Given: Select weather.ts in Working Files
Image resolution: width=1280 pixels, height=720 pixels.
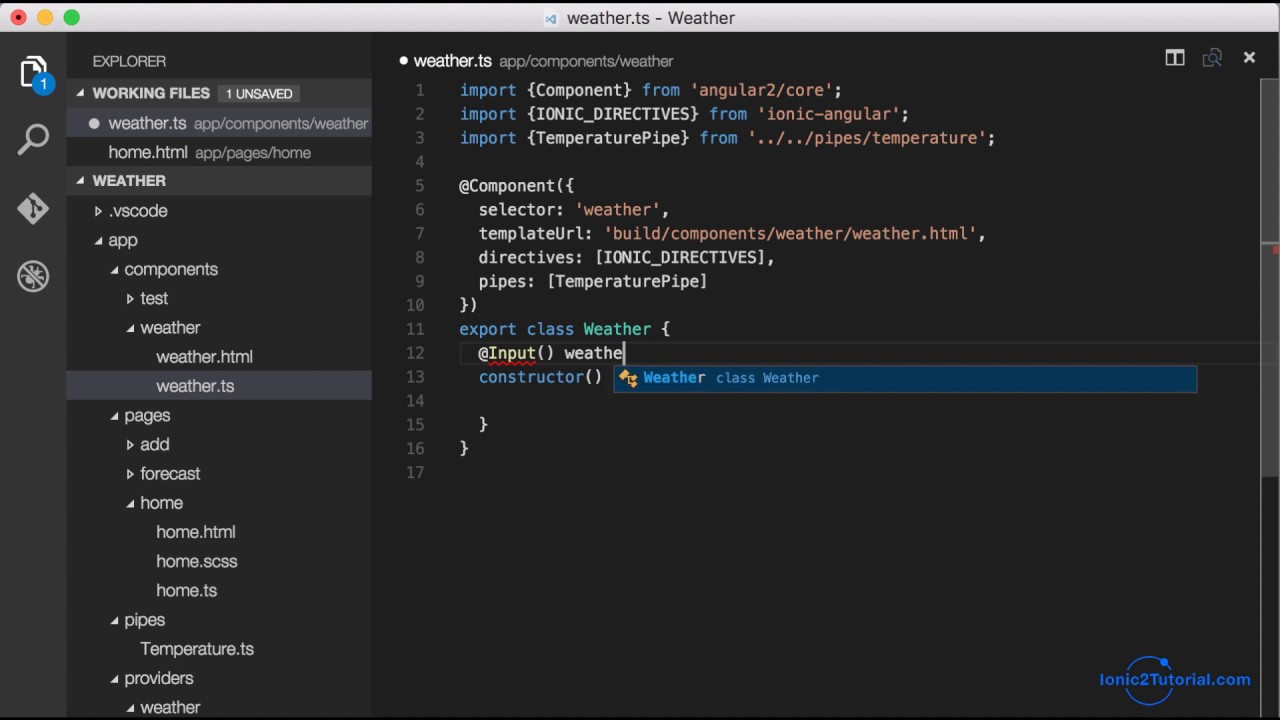Looking at the screenshot, I should coord(219,123).
